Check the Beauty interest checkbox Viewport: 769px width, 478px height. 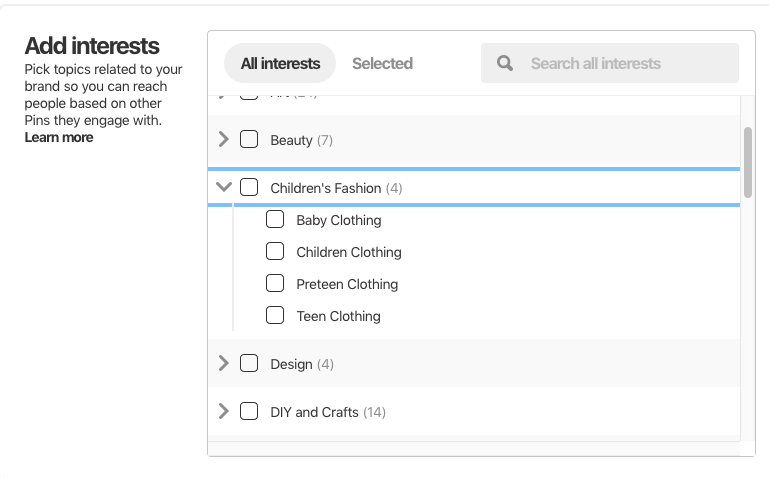click(x=249, y=139)
